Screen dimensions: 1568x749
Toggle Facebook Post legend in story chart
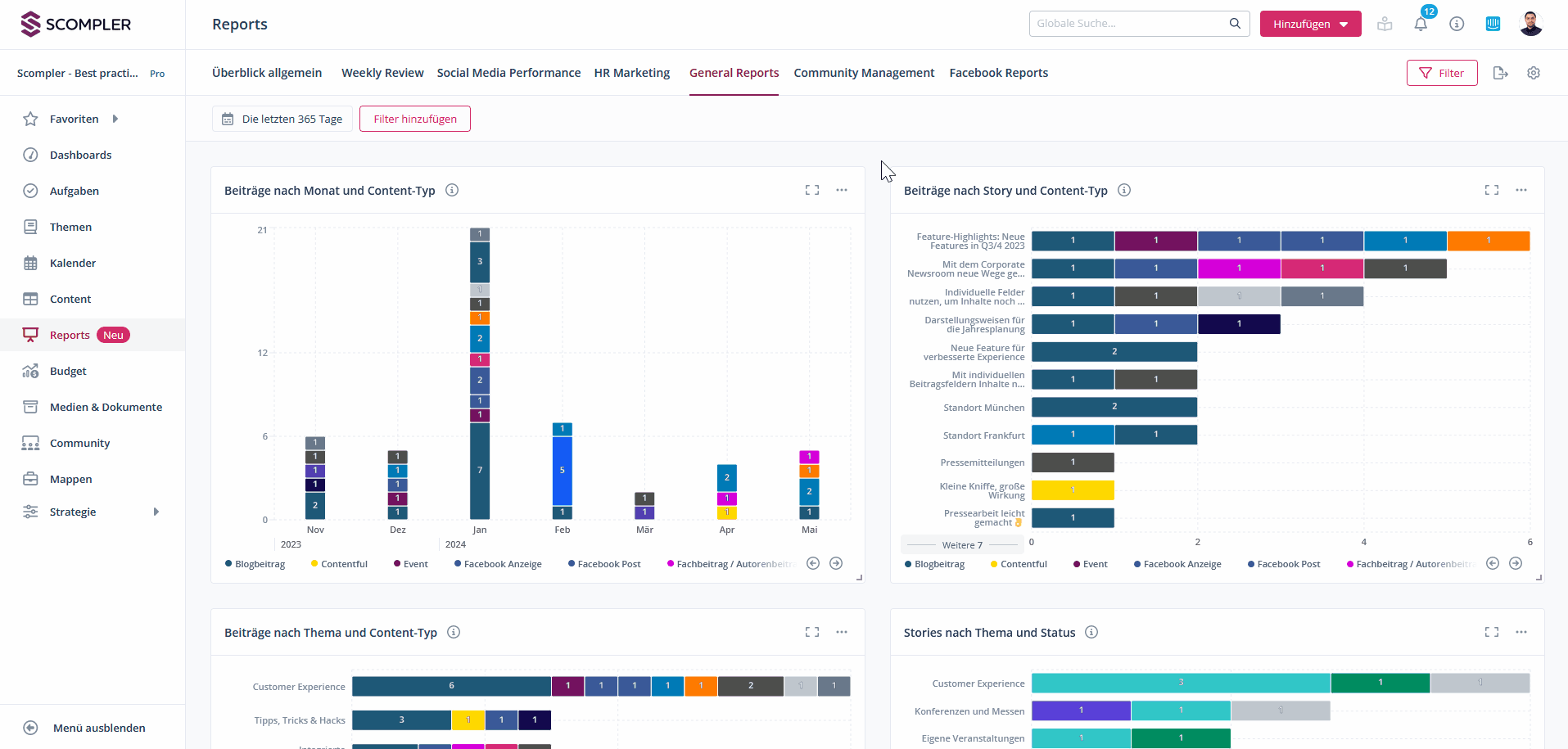1284,564
